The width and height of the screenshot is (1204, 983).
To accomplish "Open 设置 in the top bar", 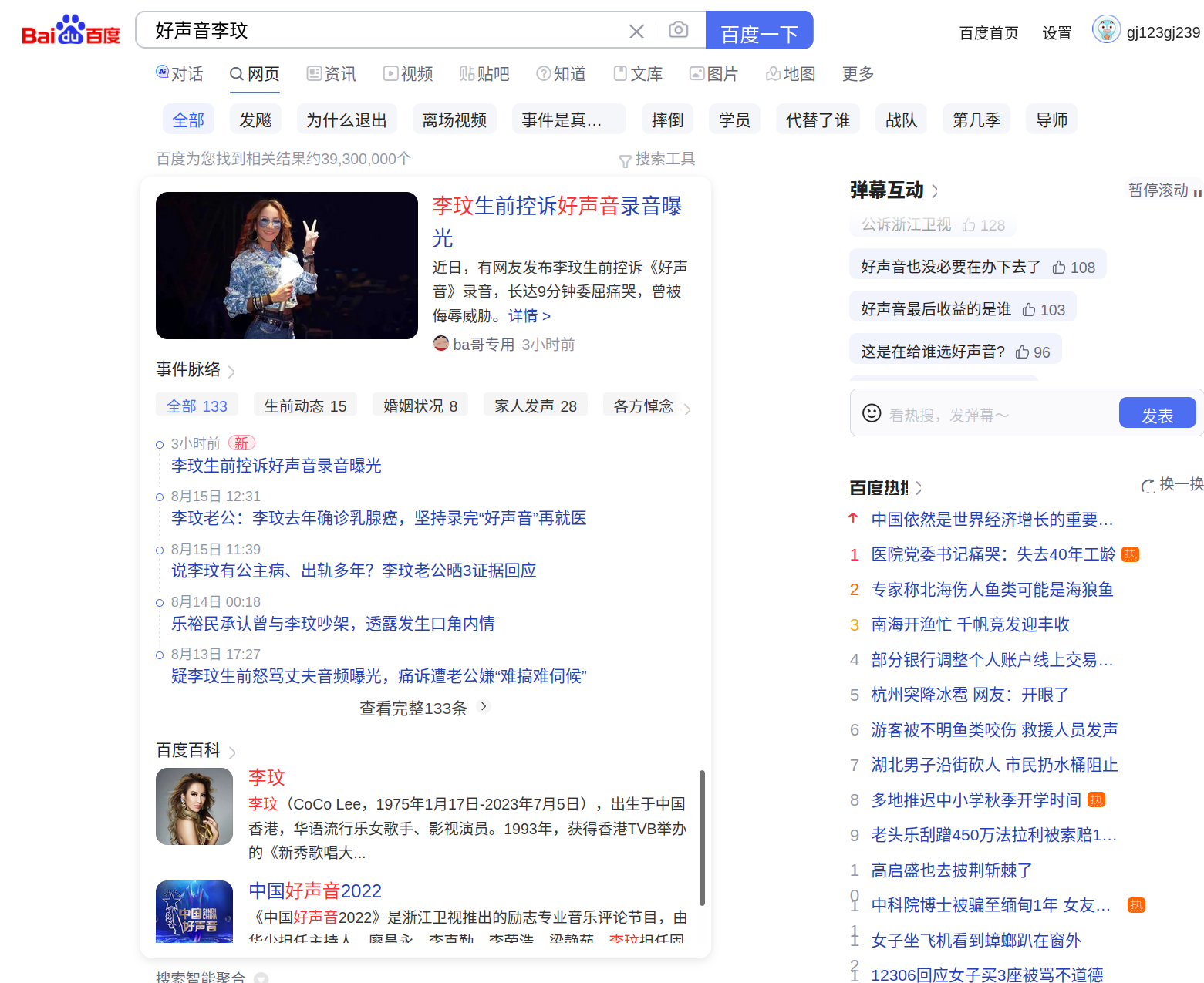I will click(1057, 32).
